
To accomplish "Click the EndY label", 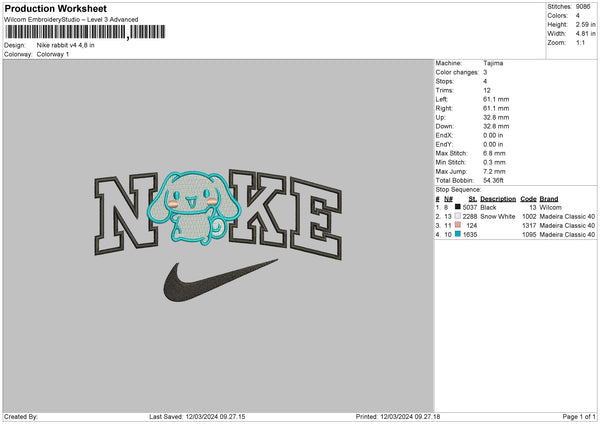I will point(444,144).
